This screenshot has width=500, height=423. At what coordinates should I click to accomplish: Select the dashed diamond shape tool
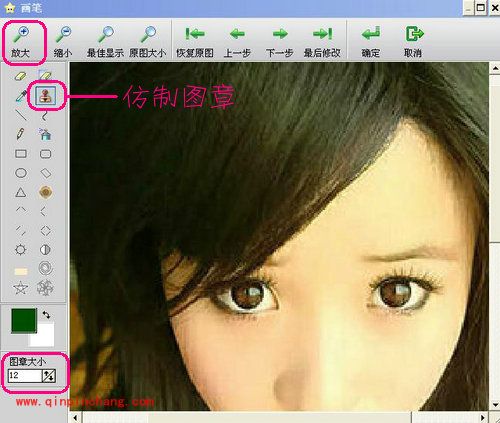click(45, 230)
